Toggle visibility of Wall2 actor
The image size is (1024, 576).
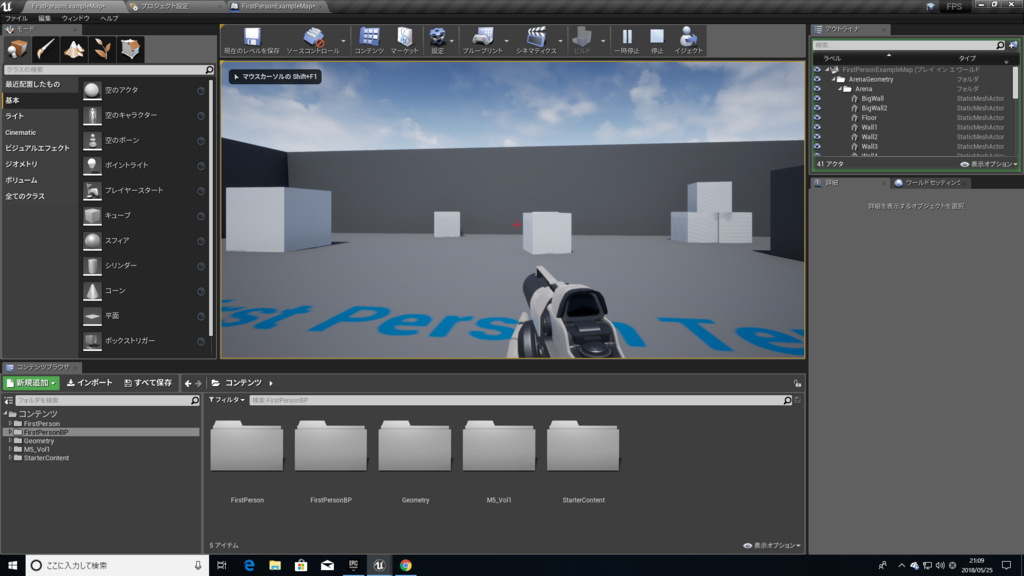pyautogui.click(x=817, y=136)
